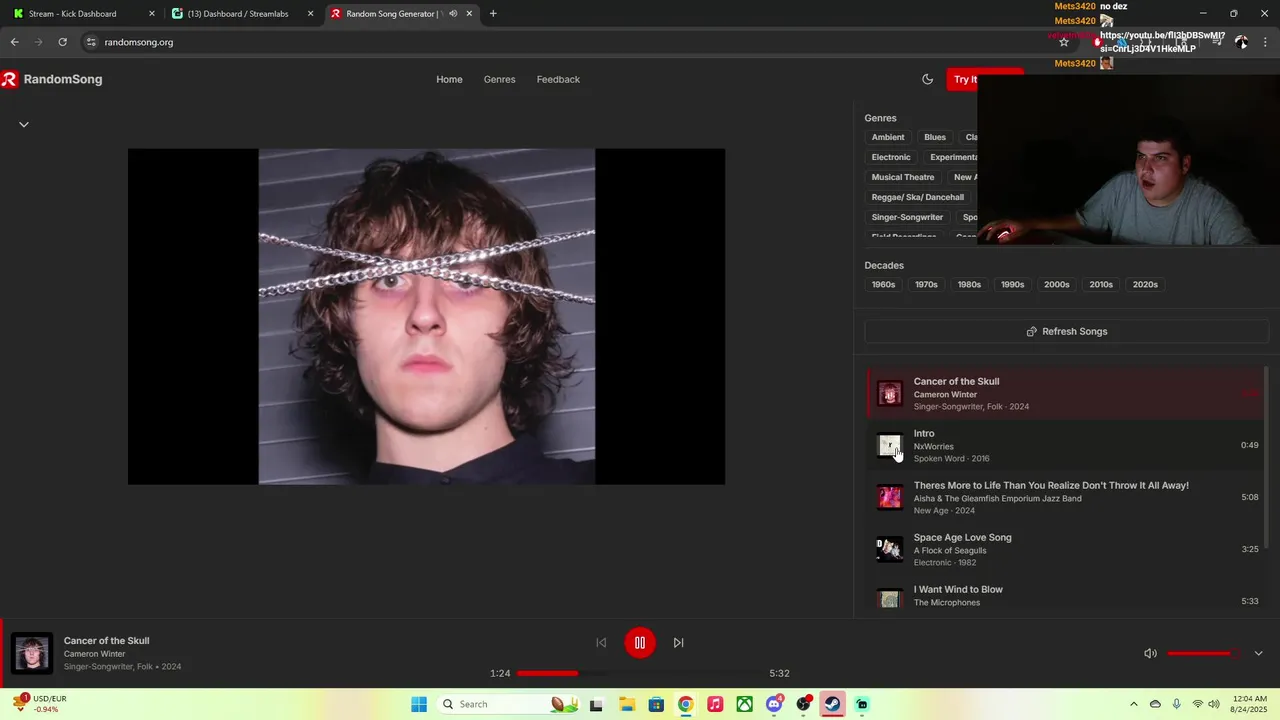Open Discord from the taskbar
The height and width of the screenshot is (720, 1280).
[x=774, y=704]
